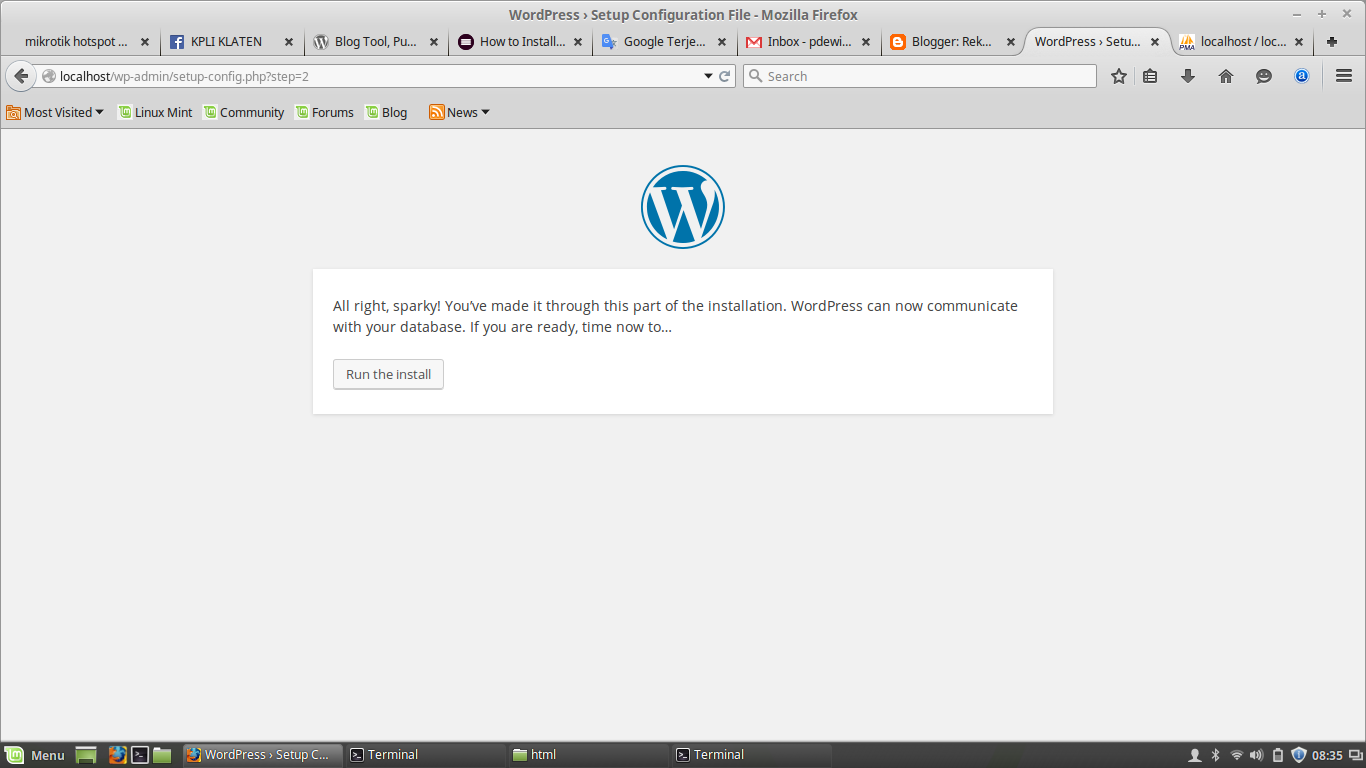
Task: Open the Wi-Fi network tray icon
Action: pyautogui.click(x=1237, y=755)
